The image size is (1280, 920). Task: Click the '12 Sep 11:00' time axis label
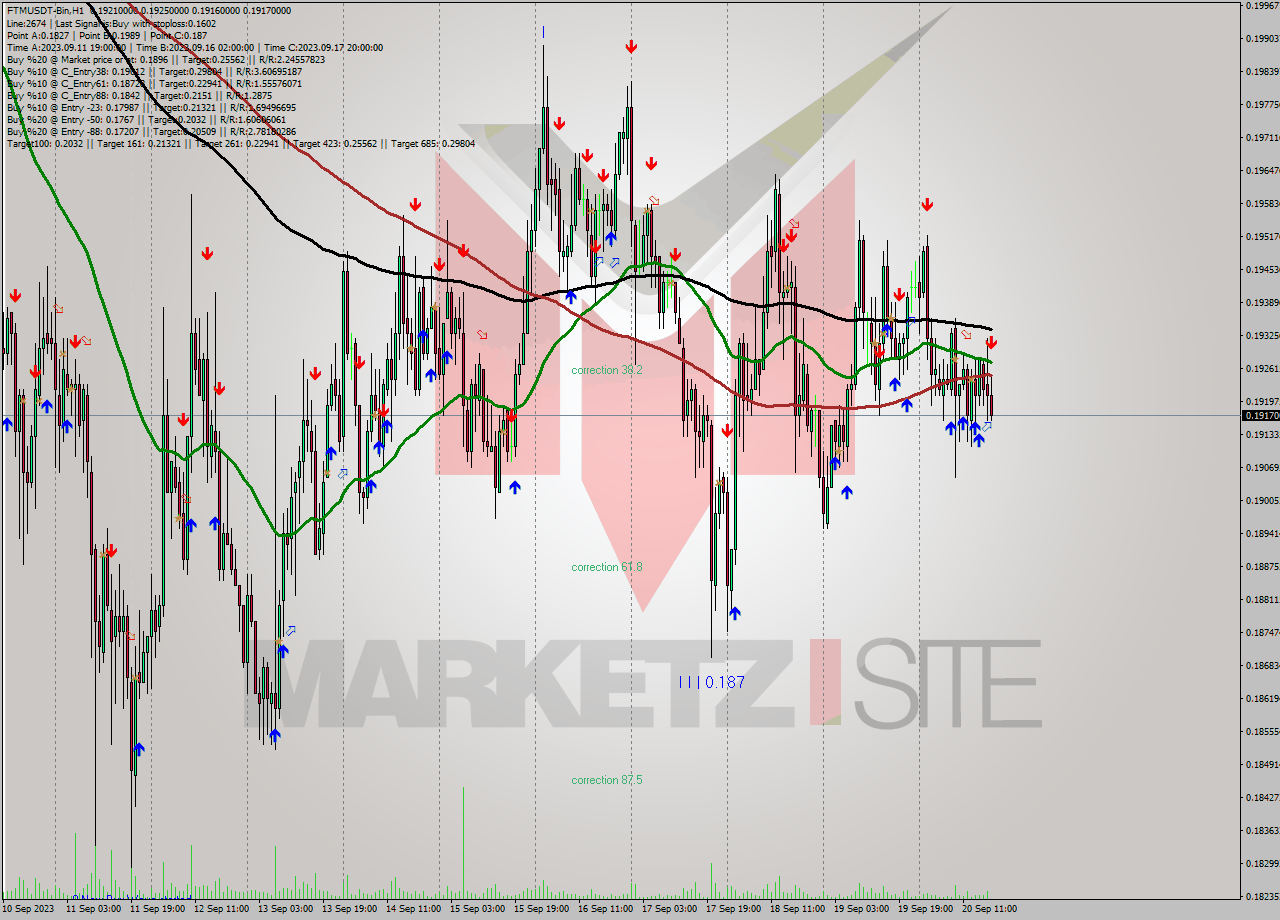click(221, 909)
